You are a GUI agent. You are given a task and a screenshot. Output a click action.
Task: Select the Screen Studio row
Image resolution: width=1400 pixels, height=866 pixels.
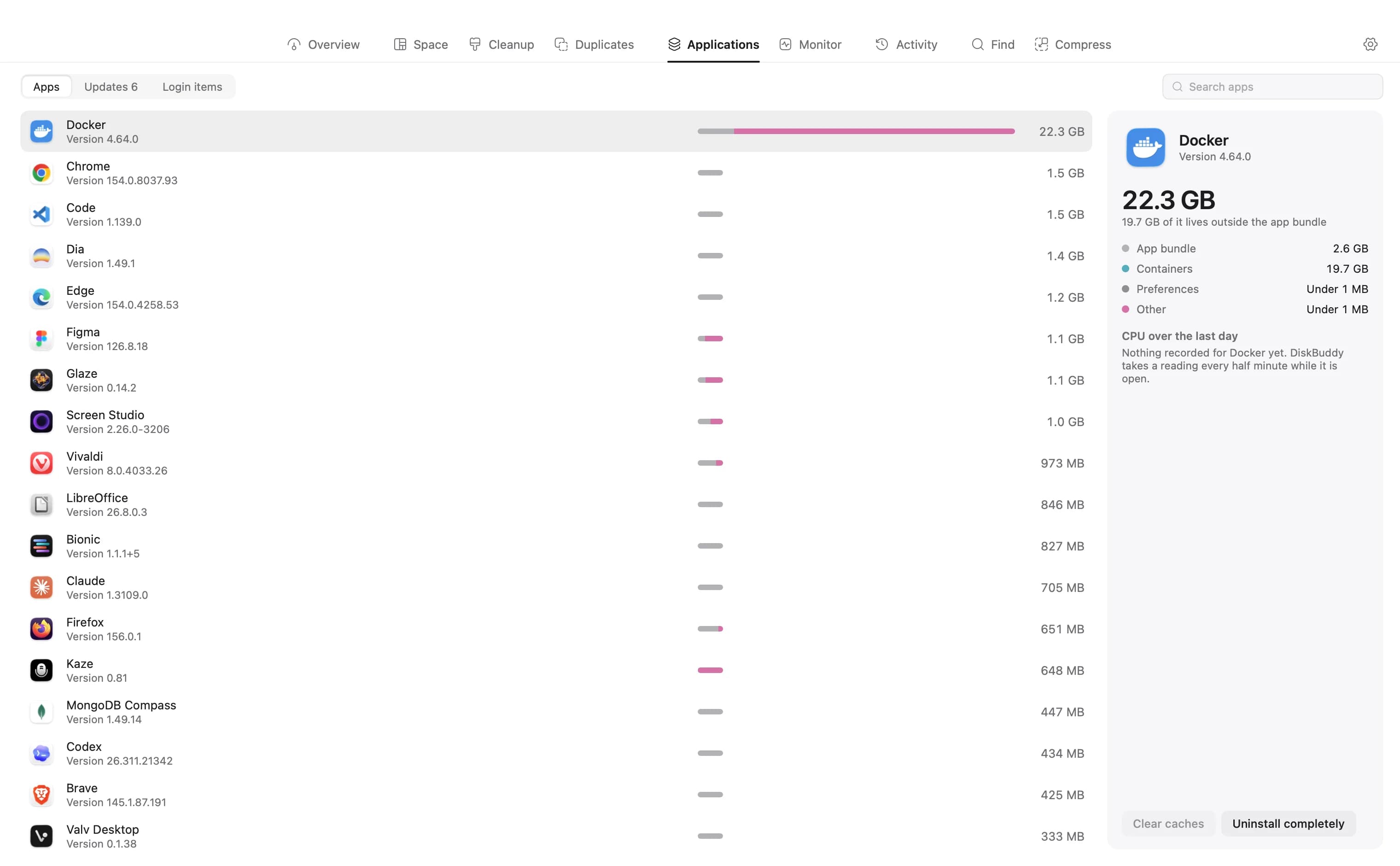point(556,421)
